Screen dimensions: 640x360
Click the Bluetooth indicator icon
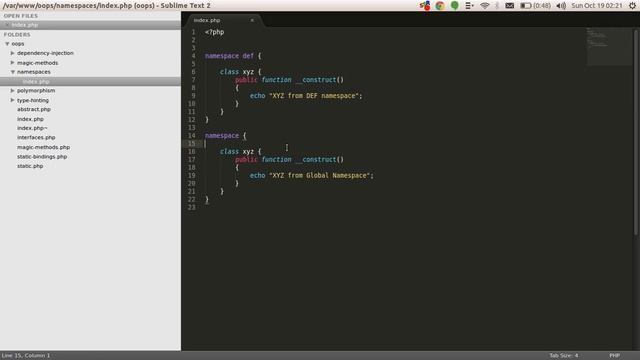click(x=497, y=6)
